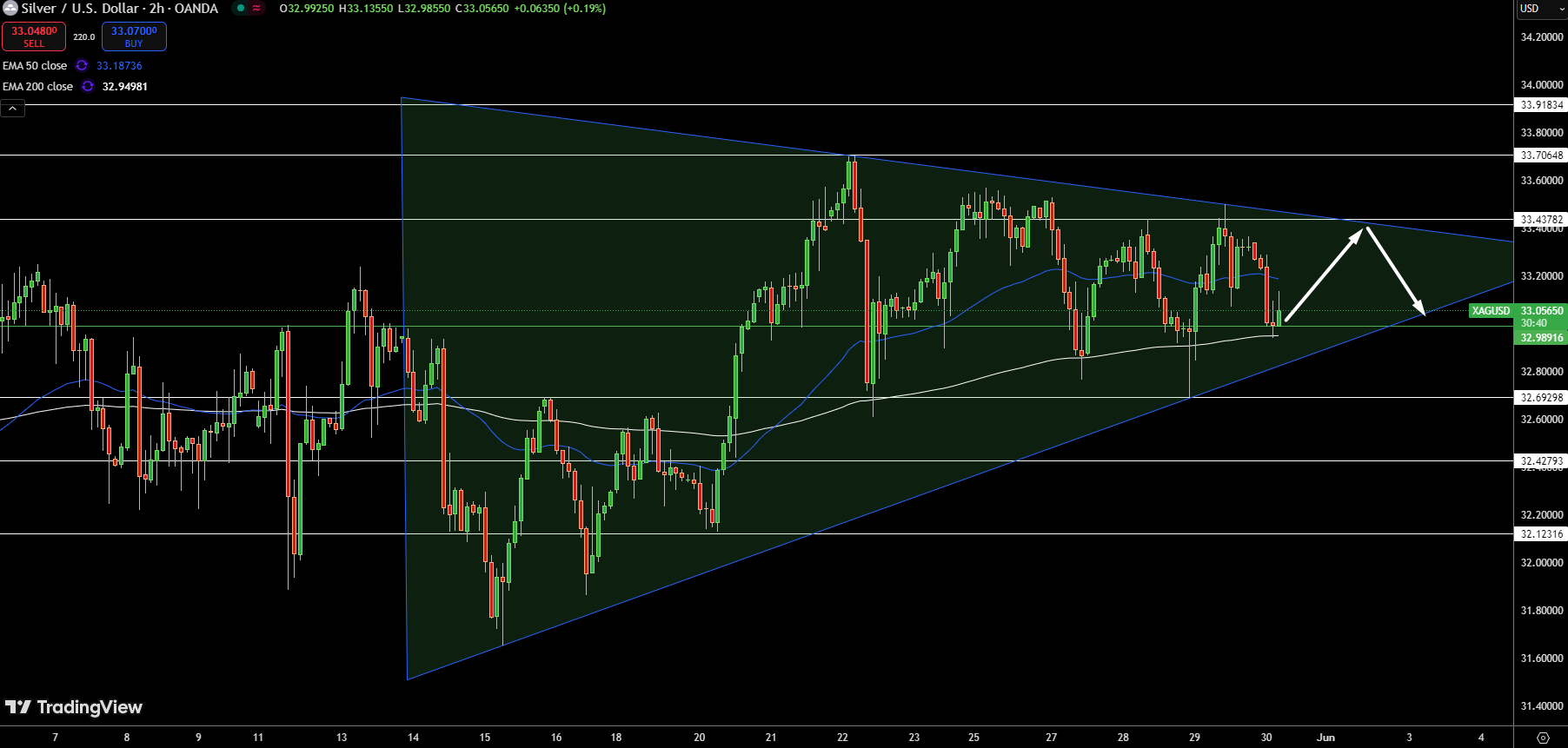The height and width of the screenshot is (748, 1568).
Task: Select the horizontal line label 33.43782
Action: pyautogui.click(x=1541, y=220)
